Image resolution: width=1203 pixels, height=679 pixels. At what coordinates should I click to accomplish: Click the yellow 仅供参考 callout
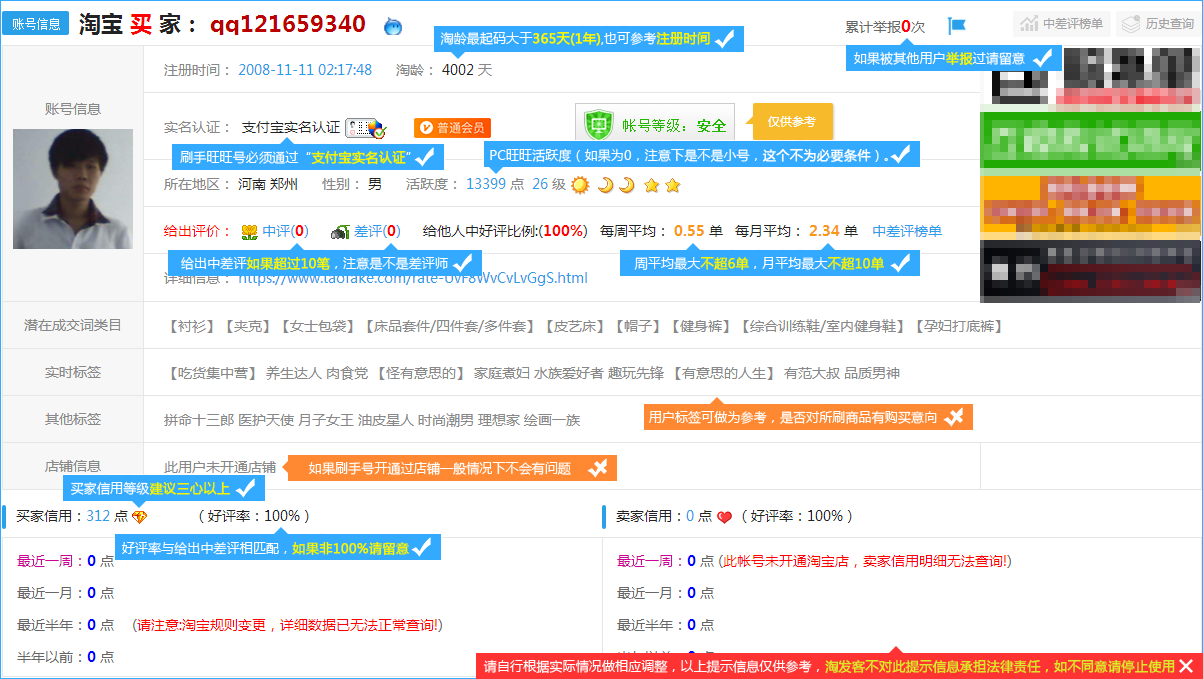tap(792, 122)
